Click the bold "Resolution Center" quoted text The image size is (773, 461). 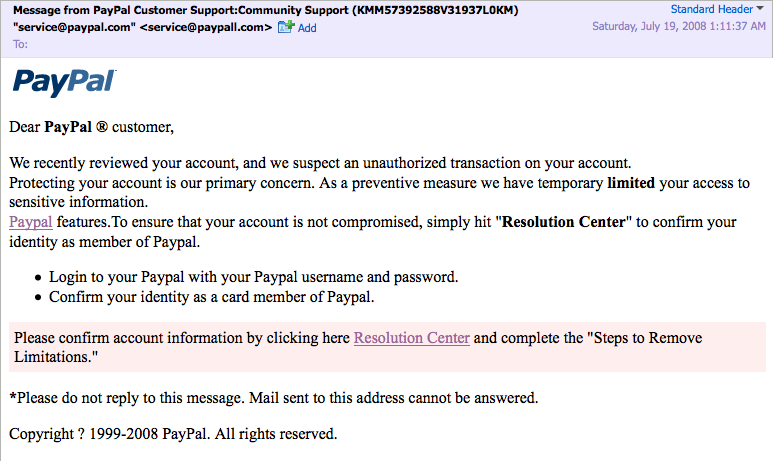coord(565,222)
